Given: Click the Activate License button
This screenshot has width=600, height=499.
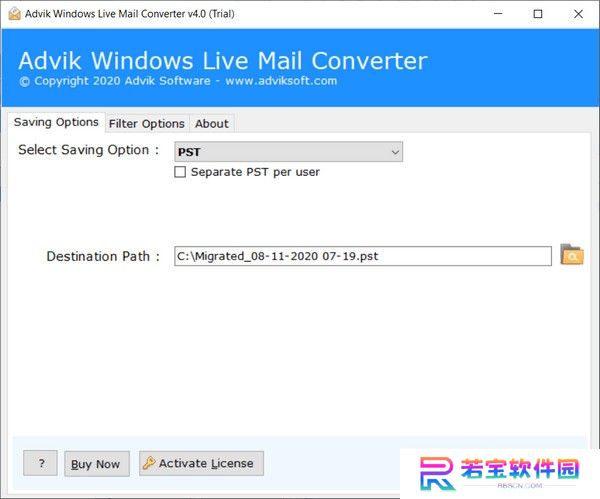Looking at the screenshot, I should pos(201,463).
